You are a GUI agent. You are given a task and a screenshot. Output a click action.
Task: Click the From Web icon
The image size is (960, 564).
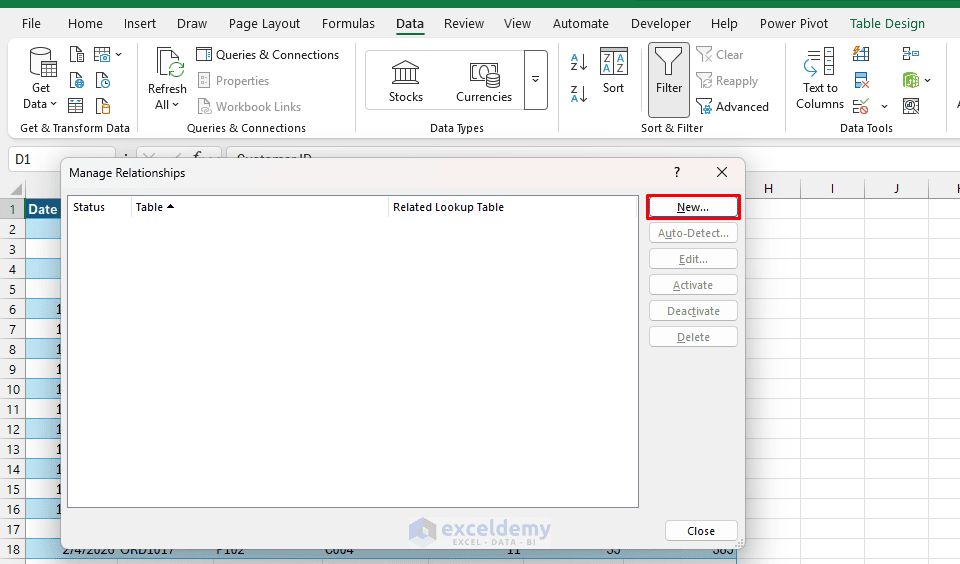click(77, 80)
